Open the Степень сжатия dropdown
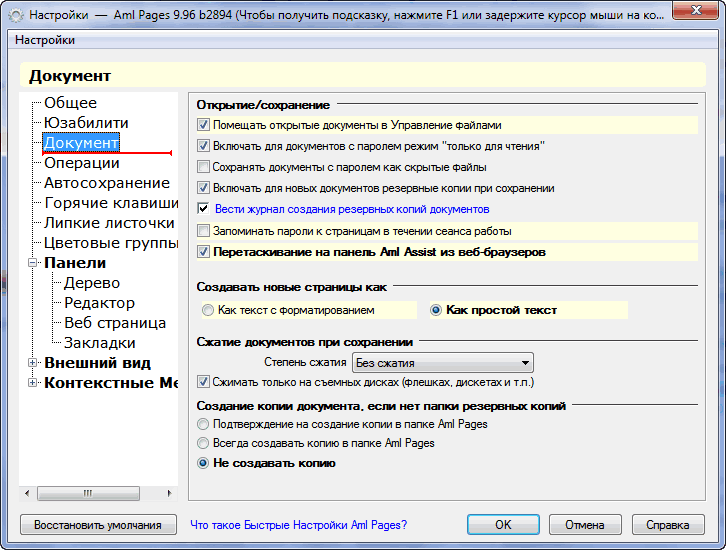Image resolution: width=726 pixels, height=550 pixels. (443, 363)
